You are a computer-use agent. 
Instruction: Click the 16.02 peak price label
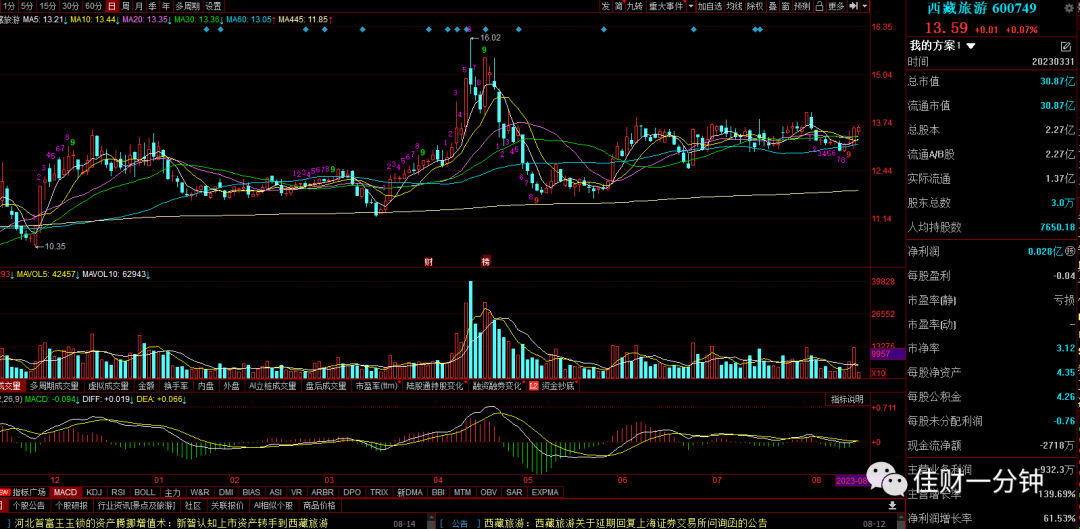pos(490,38)
